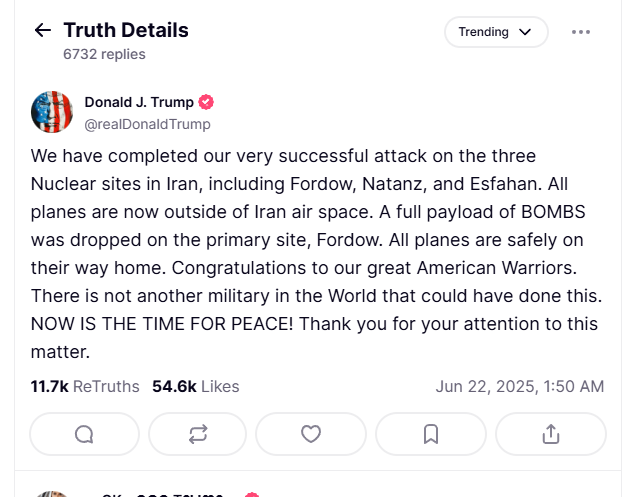Click the 6732 replies count
This screenshot has width=640, height=497.
[104, 54]
